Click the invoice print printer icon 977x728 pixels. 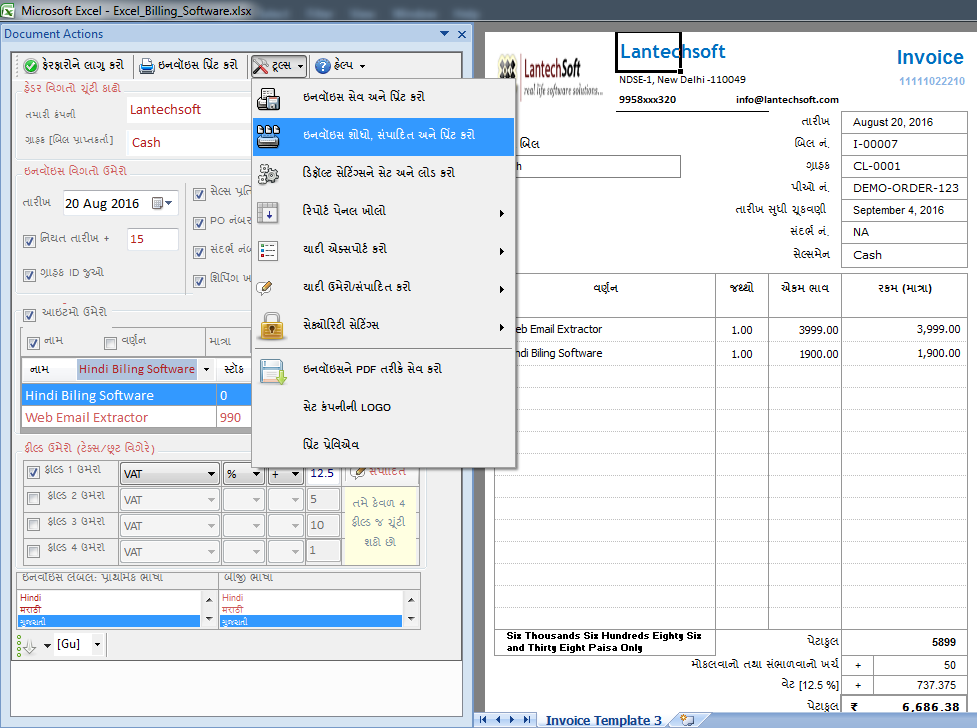[146, 65]
